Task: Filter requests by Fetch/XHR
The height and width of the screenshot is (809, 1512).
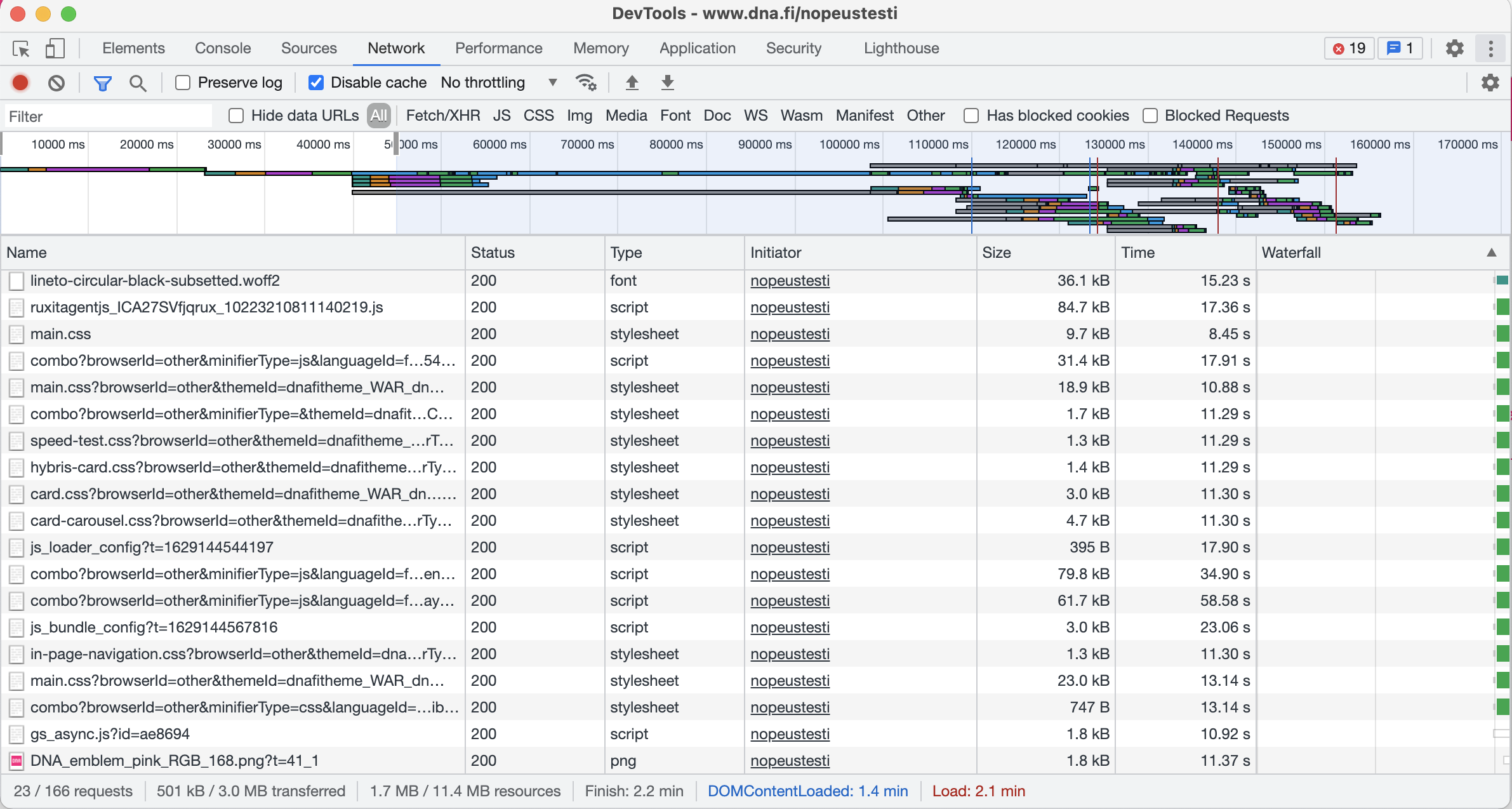Action: [442, 116]
